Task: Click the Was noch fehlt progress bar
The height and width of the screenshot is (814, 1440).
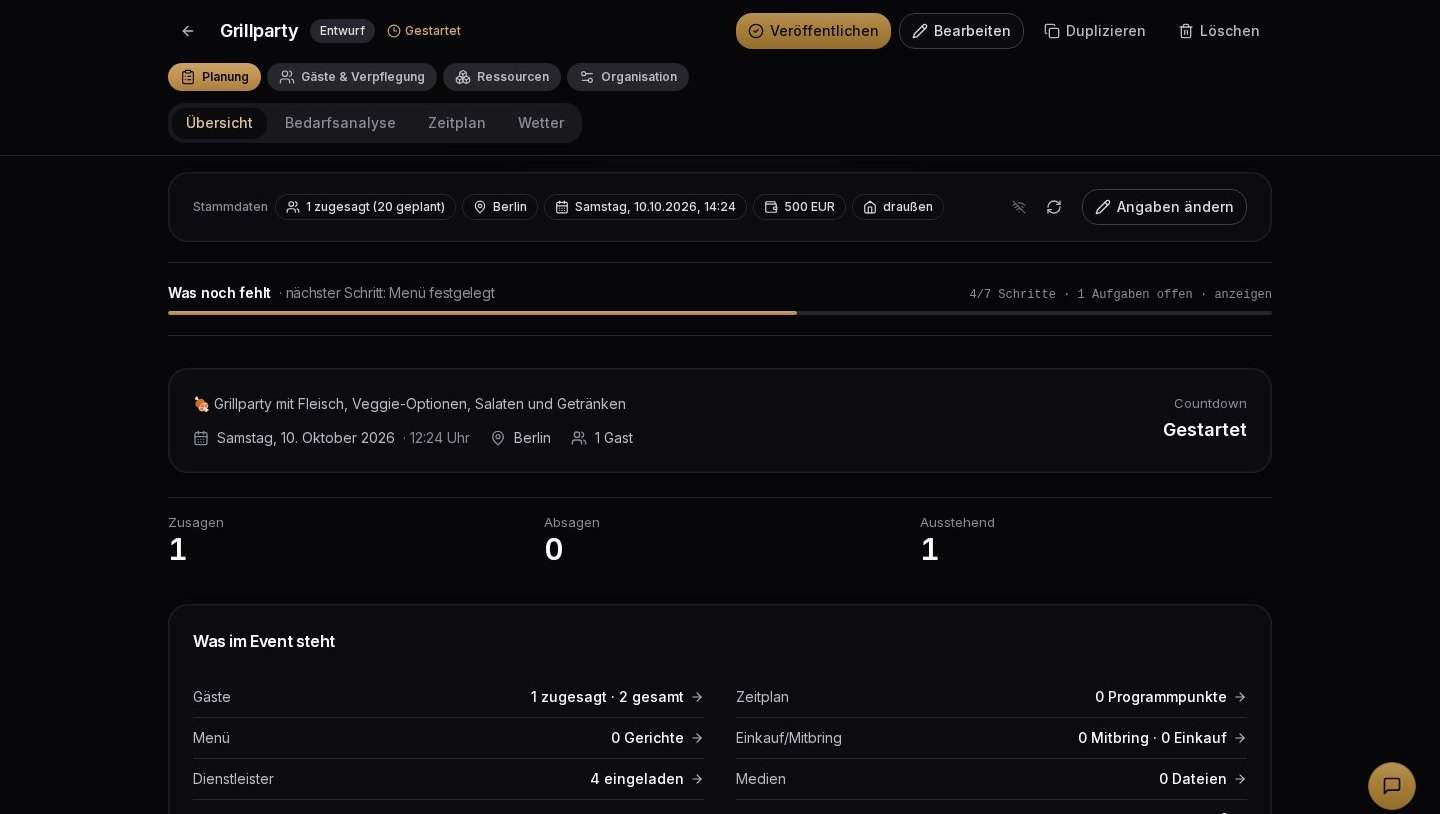Action: click(720, 313)
